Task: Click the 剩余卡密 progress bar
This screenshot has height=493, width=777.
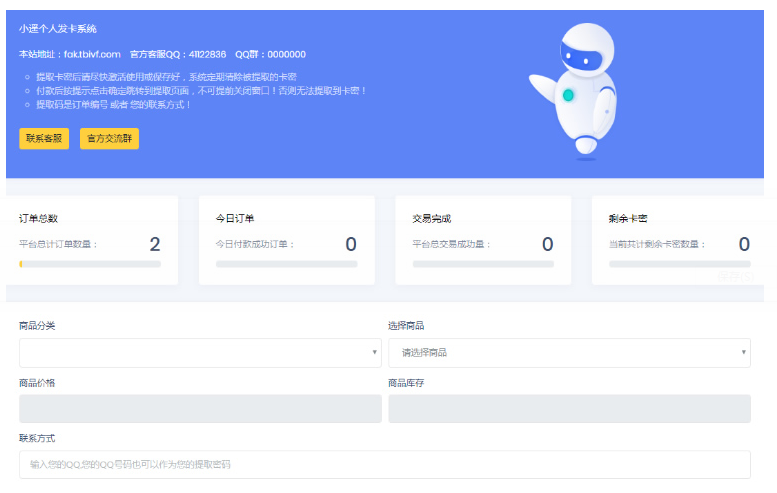Action: point(679,264)
